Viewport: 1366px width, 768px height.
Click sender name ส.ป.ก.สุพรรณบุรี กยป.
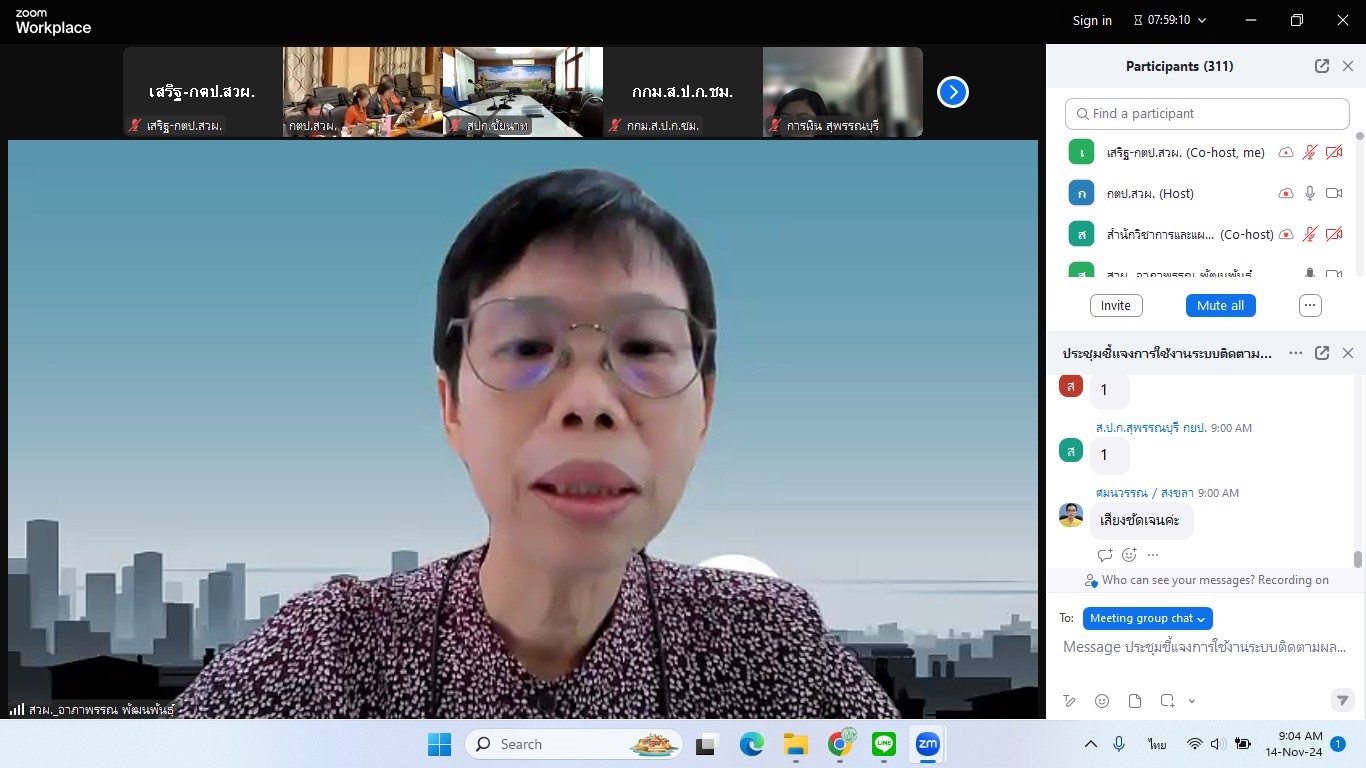(x=1151, y=427)
